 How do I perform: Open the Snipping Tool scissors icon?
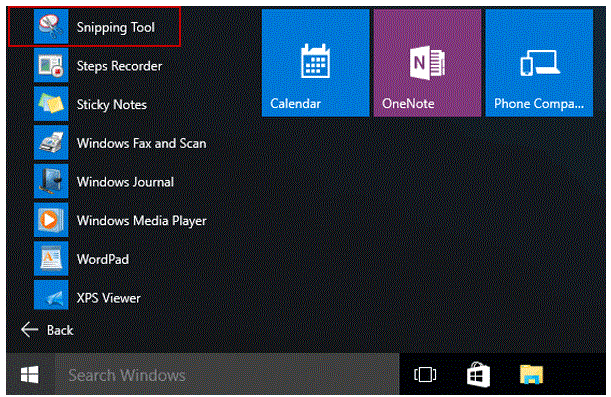pos(51,26)
